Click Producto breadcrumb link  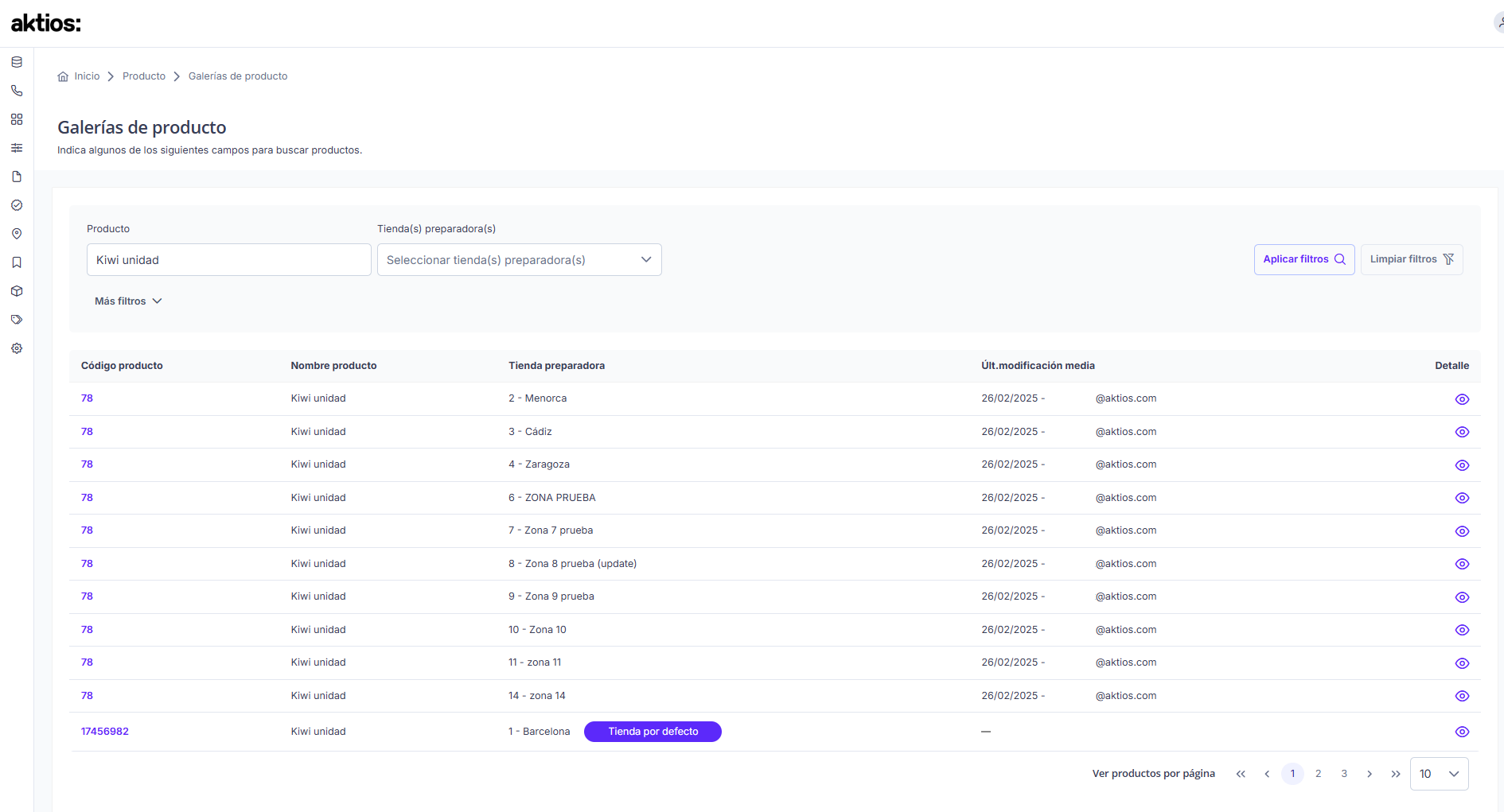pos(144,76)
